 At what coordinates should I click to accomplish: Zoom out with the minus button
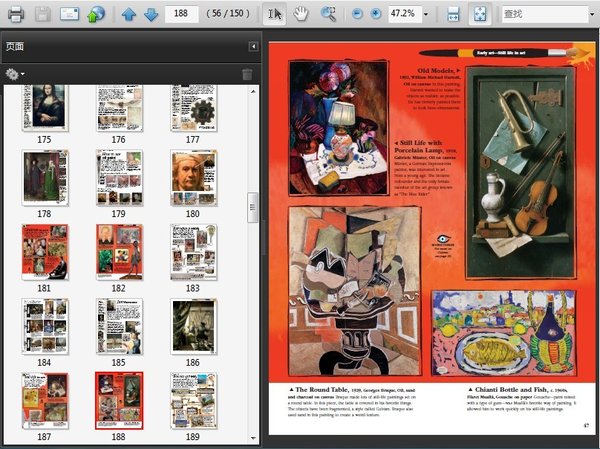point(357,14)
